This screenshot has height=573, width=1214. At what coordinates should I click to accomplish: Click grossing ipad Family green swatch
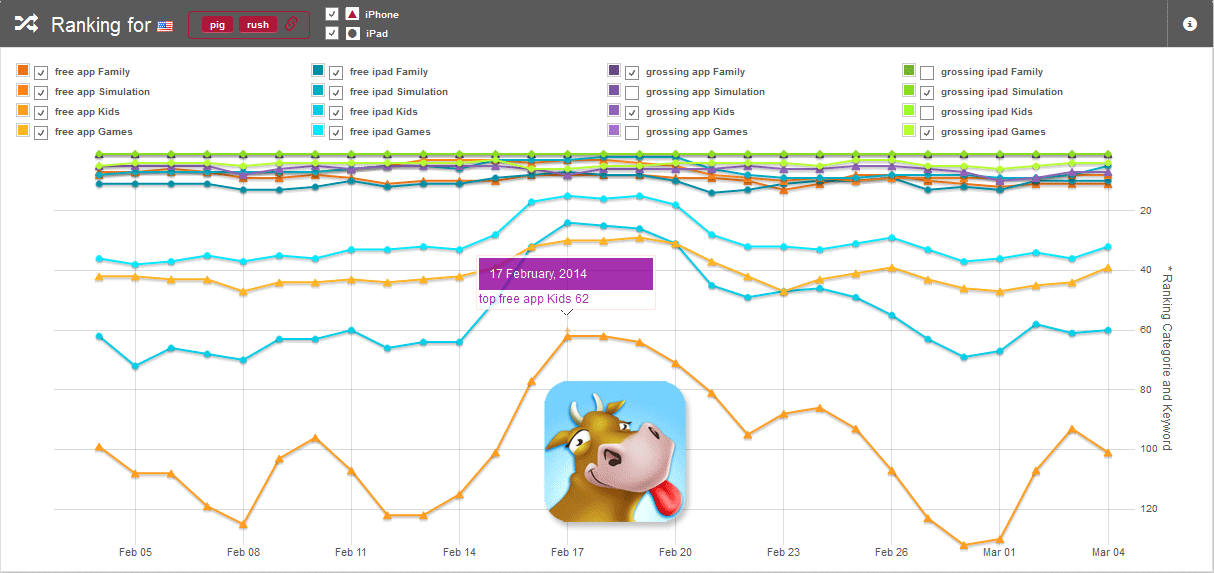[909, 70]
